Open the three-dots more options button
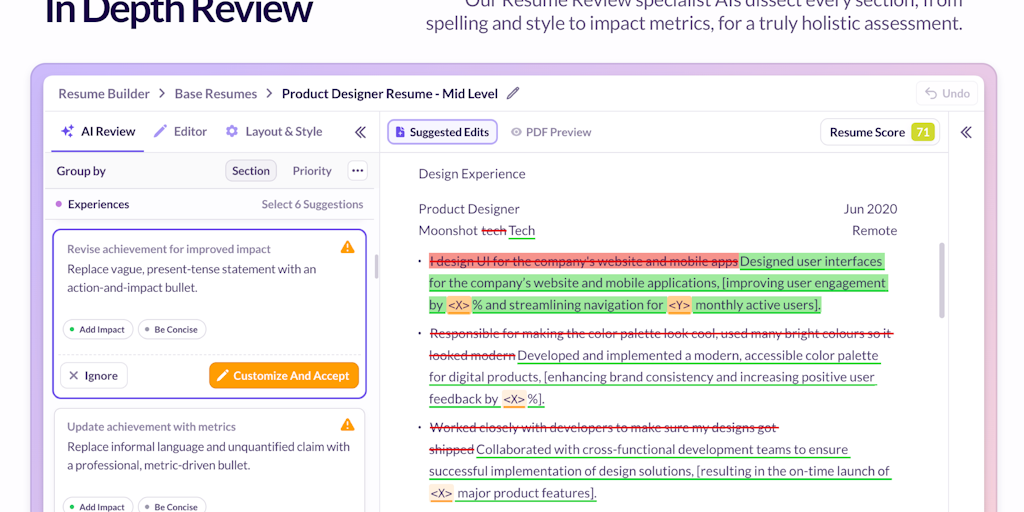The image size is (1024, 512). pyautogui.click(x=357, y=171)
